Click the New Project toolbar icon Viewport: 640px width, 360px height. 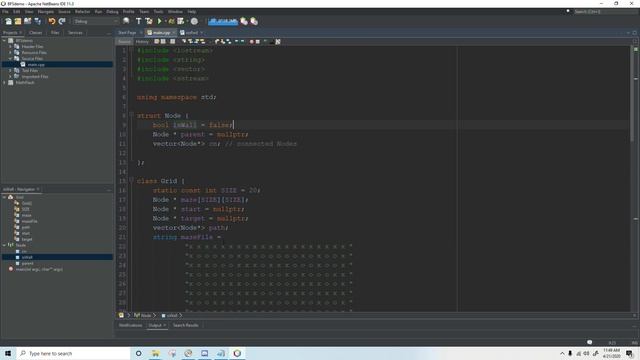click(x=18, y=21)
